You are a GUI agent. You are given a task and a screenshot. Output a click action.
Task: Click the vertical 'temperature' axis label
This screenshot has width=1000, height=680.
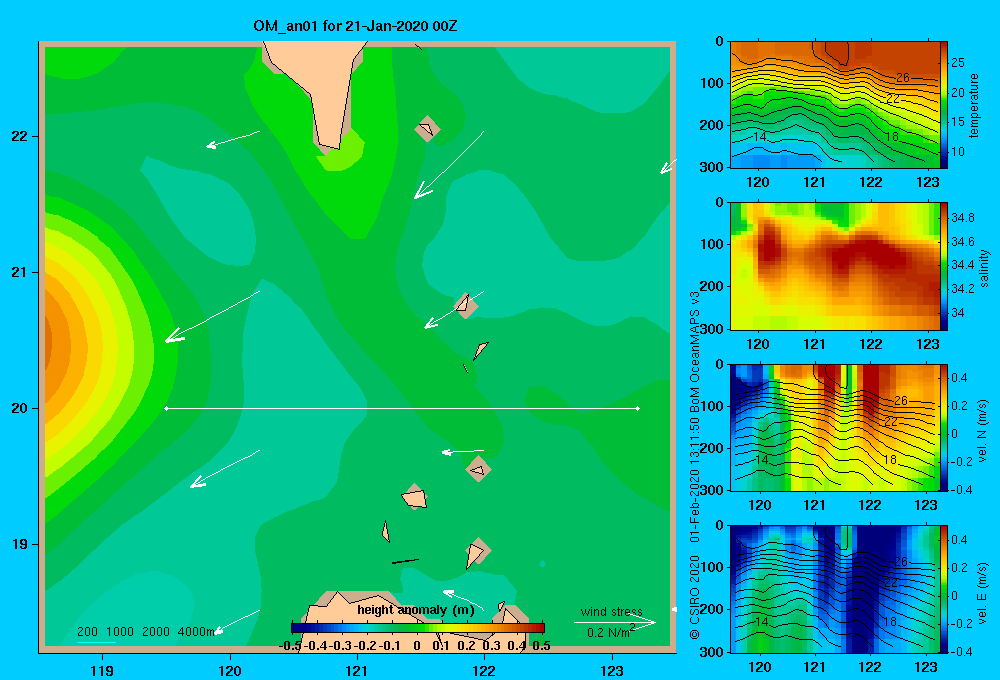974,105
